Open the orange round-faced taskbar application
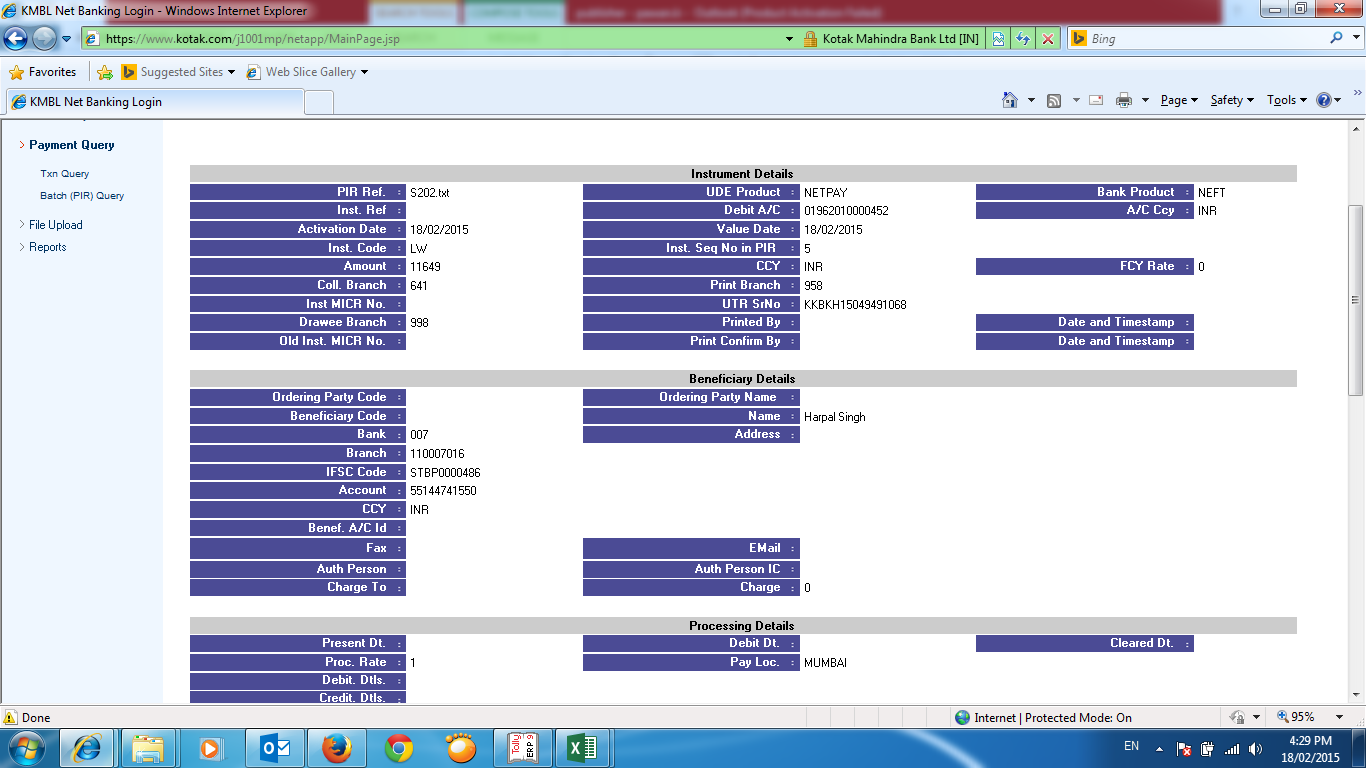This screenshot has height=768, width=1366. pos(461,748)
